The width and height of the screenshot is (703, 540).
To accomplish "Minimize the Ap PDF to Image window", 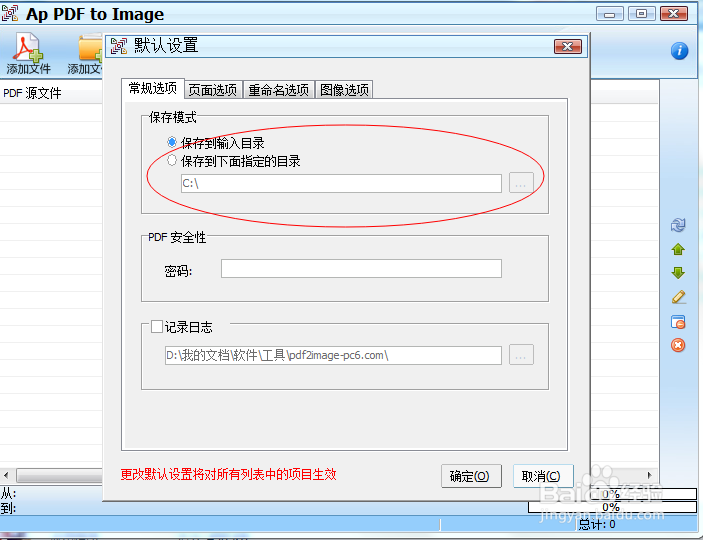I will click(610, 13).
